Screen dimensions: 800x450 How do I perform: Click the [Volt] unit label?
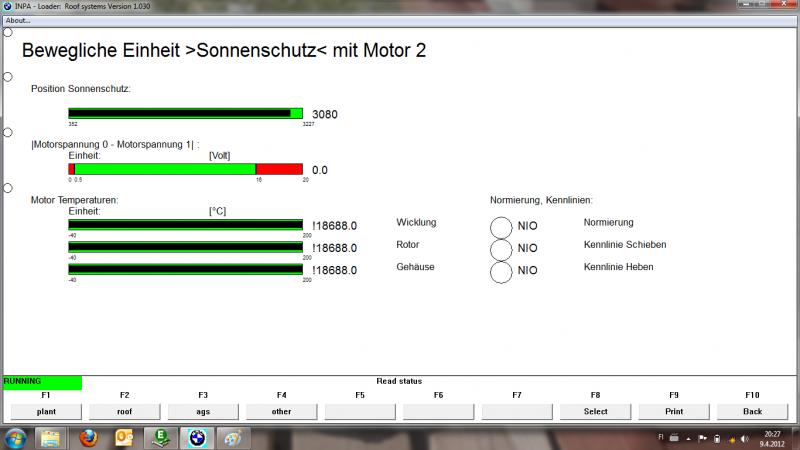219,156
